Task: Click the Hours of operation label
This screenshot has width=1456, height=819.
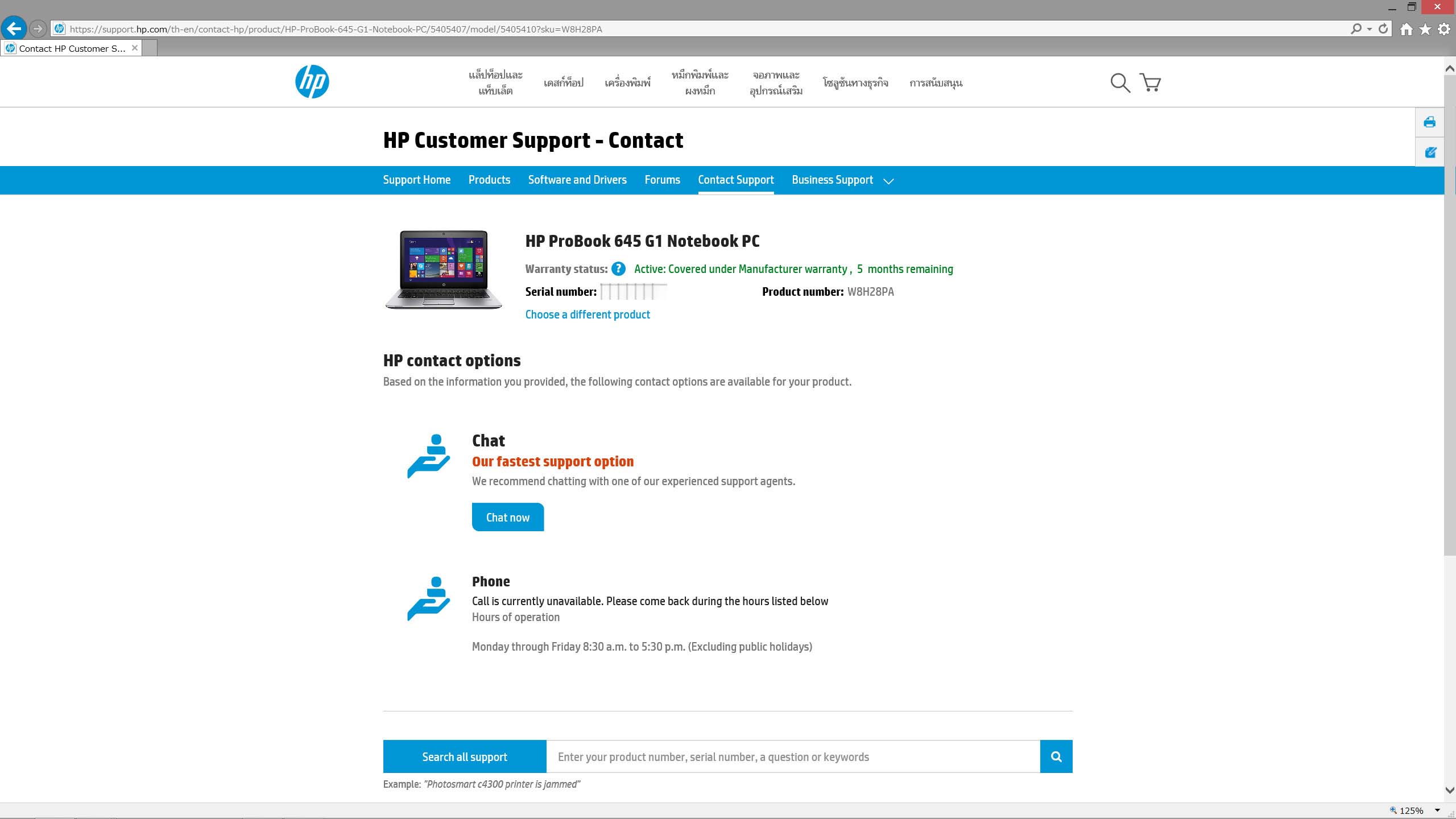Action: 516,617
